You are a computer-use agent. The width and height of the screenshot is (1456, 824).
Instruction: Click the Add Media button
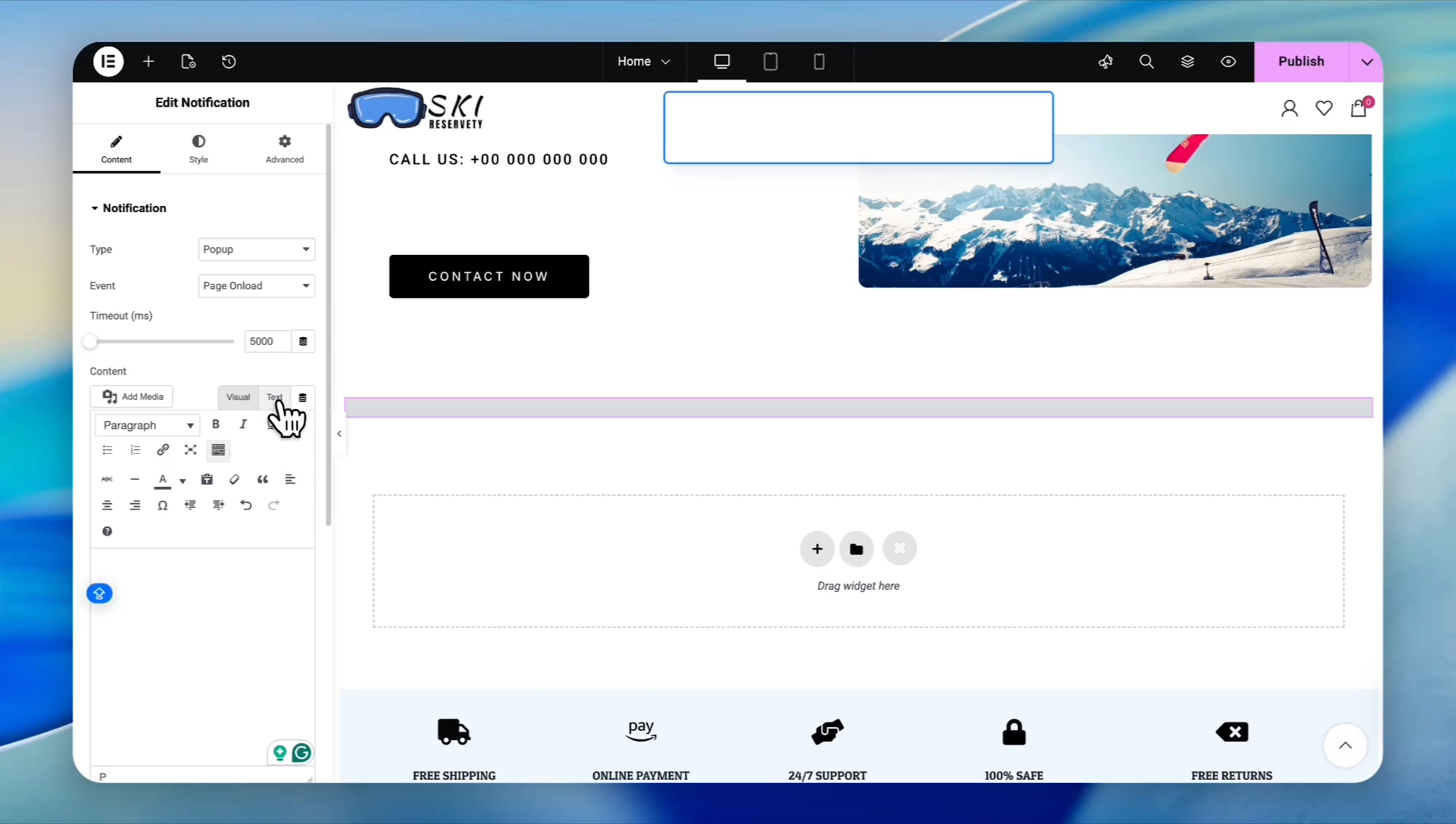(x=133, y=397)
